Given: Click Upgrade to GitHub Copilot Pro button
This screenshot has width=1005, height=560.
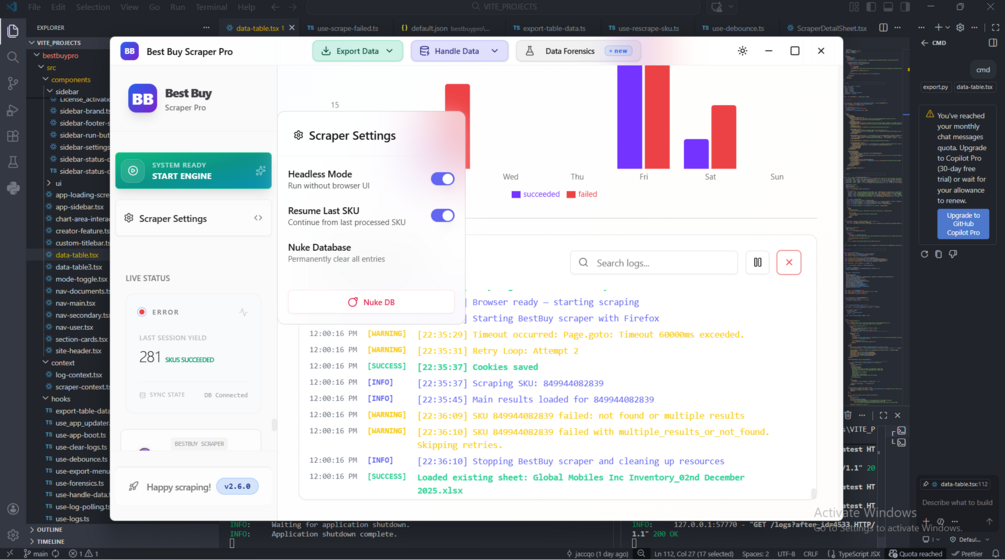Looking at the screenshot, I should (963, 224).
